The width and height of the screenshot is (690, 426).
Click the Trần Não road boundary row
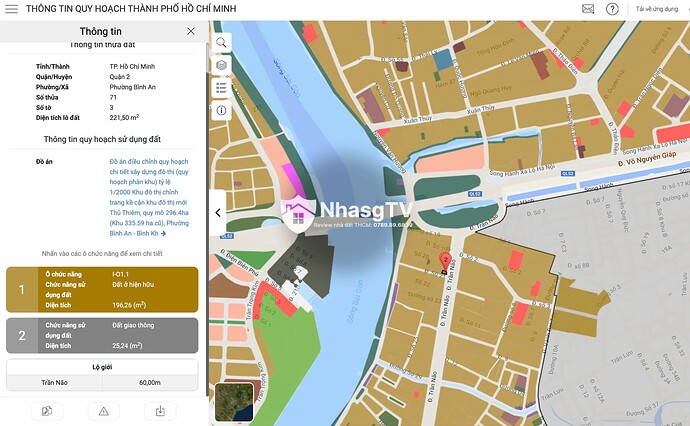point(103,382)
